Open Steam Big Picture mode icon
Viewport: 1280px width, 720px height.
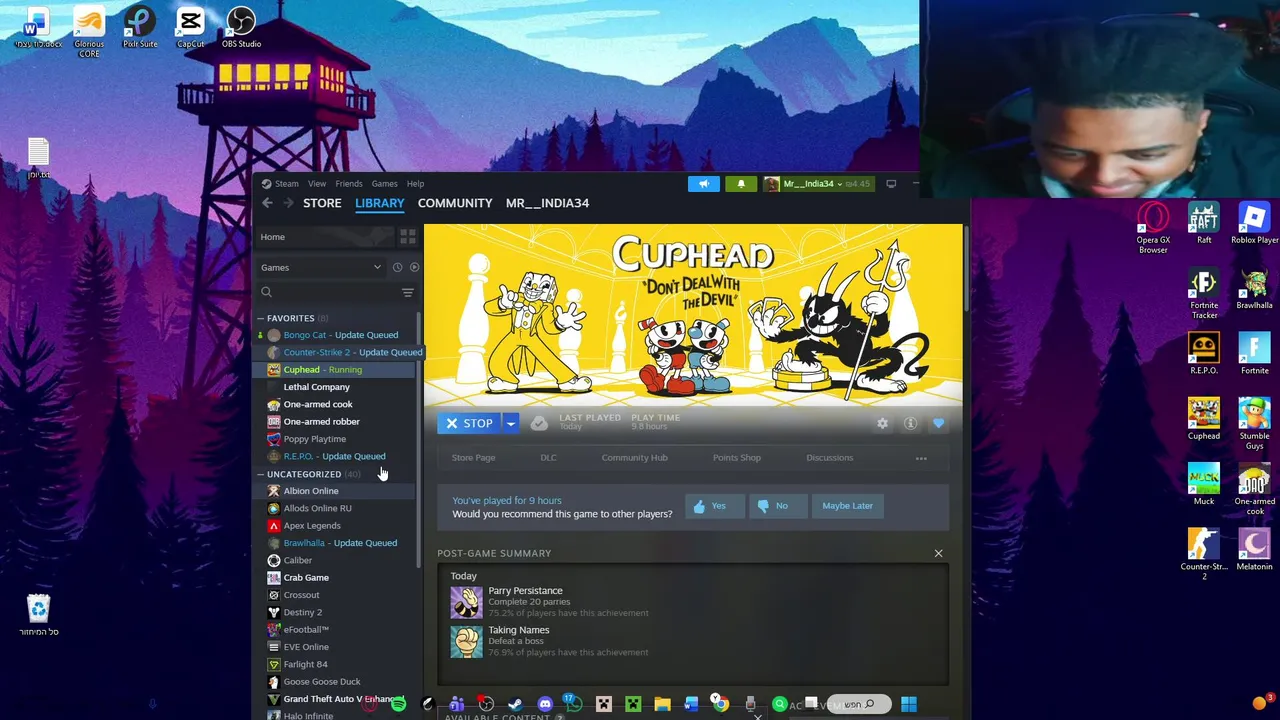891,184
